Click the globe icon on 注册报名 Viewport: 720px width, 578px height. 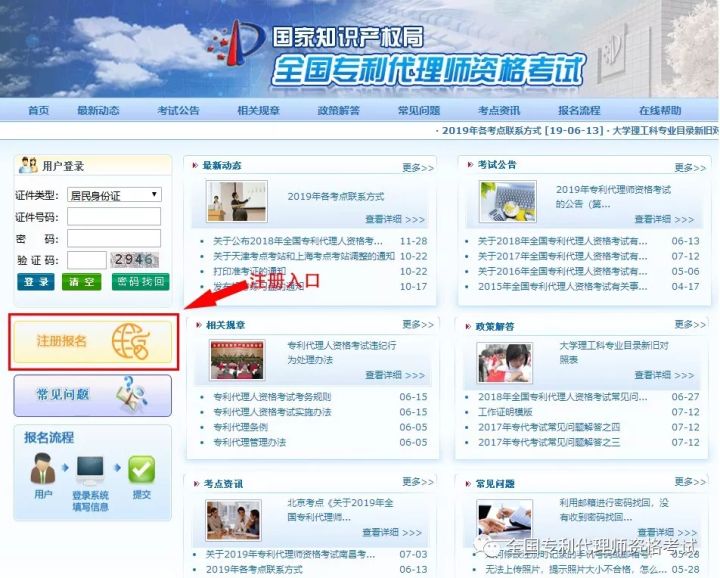131,341
